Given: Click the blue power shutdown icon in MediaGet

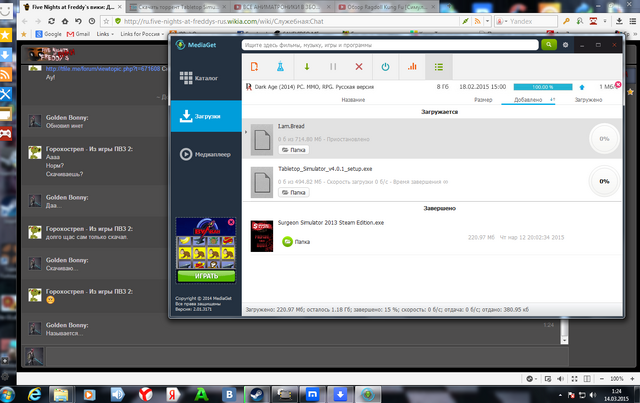Looking at the screenshot, I should coord(385,67).
